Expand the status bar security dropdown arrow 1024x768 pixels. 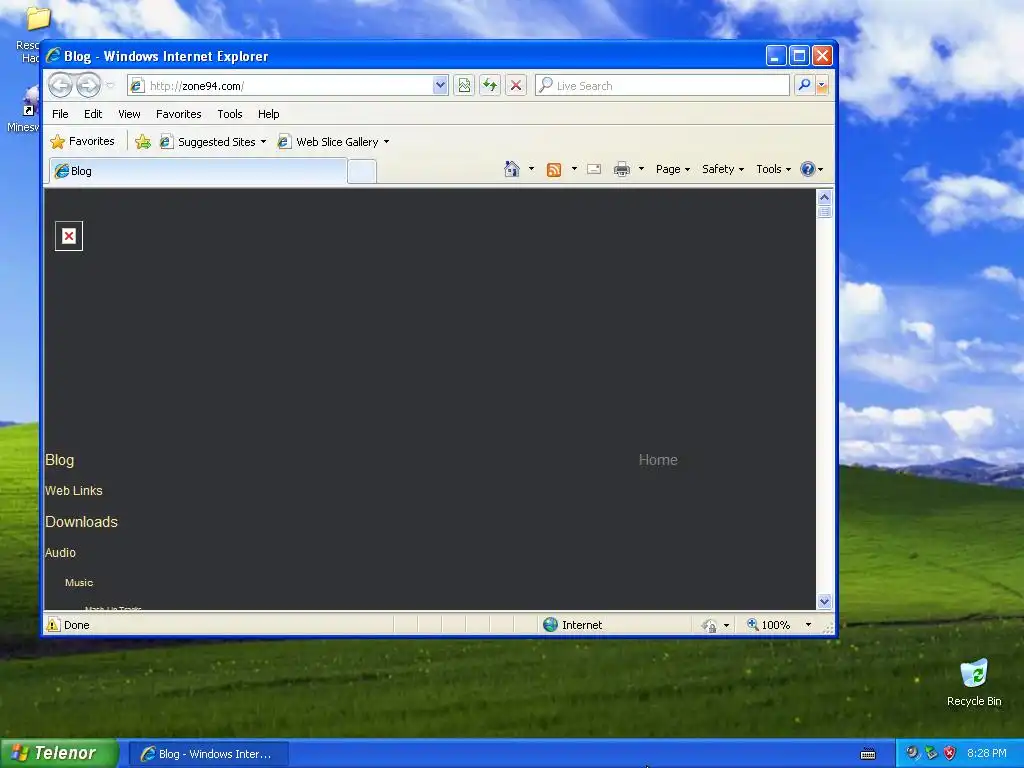pyautogui.click(x=726, y=626)
